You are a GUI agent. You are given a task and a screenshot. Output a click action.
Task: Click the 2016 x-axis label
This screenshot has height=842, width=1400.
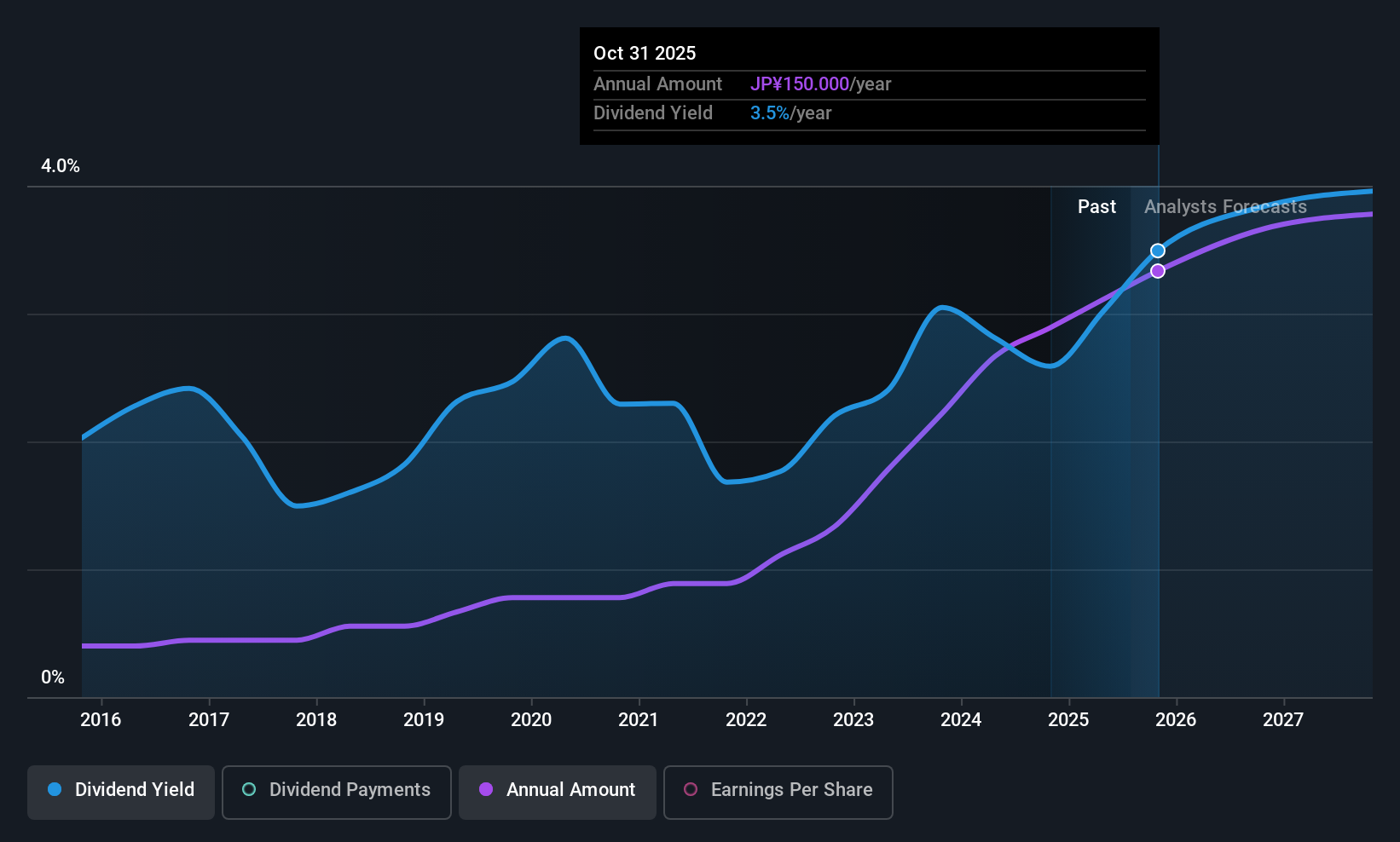(101, 719)
